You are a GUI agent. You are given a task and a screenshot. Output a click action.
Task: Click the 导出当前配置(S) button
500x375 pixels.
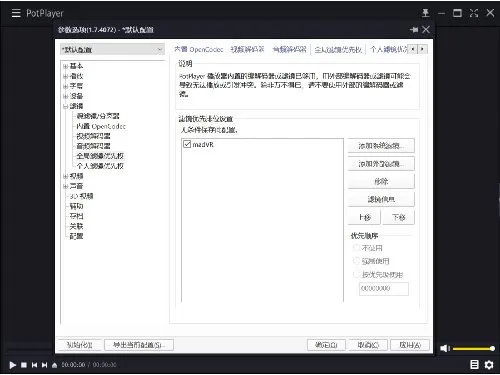tap(139, 345)
